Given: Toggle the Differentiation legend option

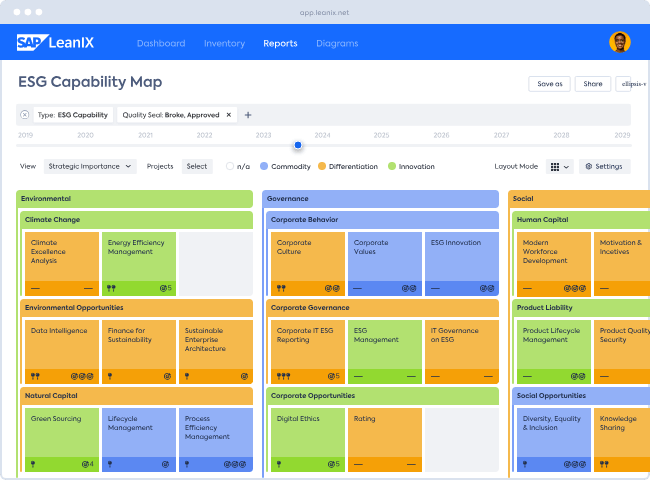Looking at the screenshot, I should click(x=322, y=166).
